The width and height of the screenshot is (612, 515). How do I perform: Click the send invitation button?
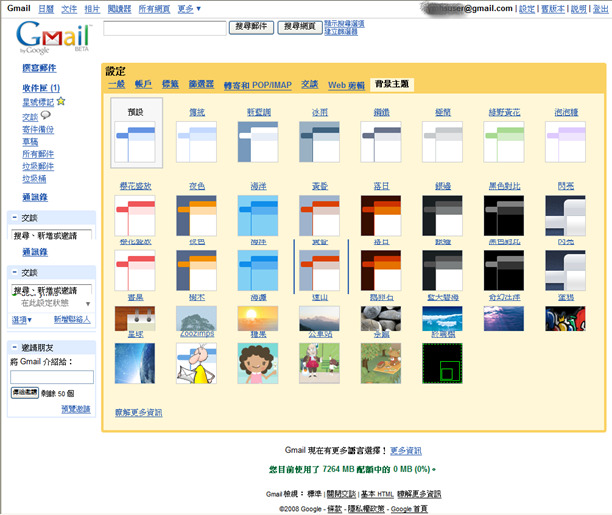(x=25, y=392)
